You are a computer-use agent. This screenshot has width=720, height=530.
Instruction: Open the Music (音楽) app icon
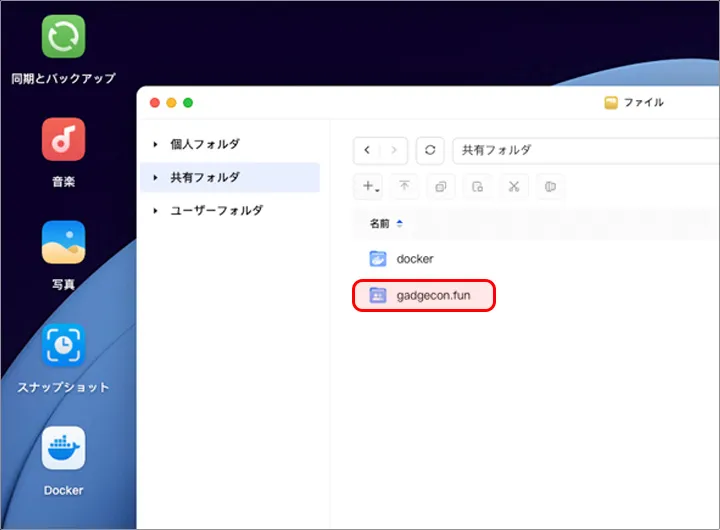[63, 139]
